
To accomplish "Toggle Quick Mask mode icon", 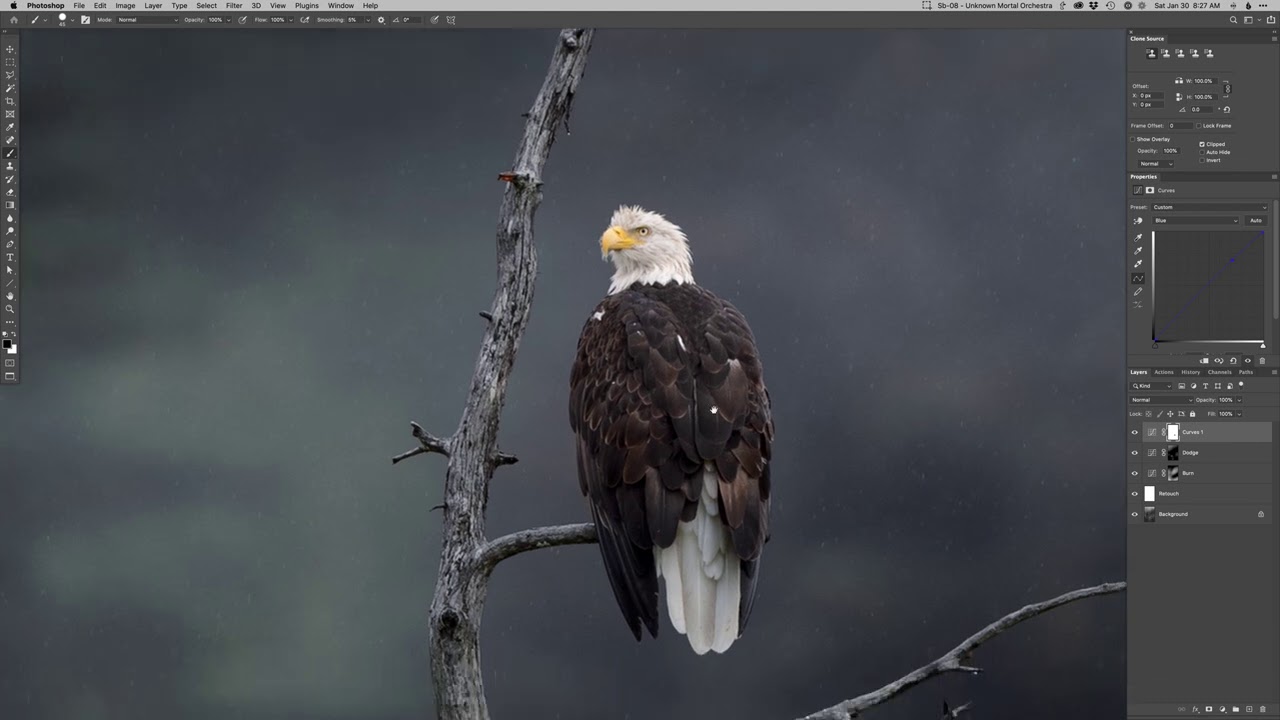I will (10, 363).
